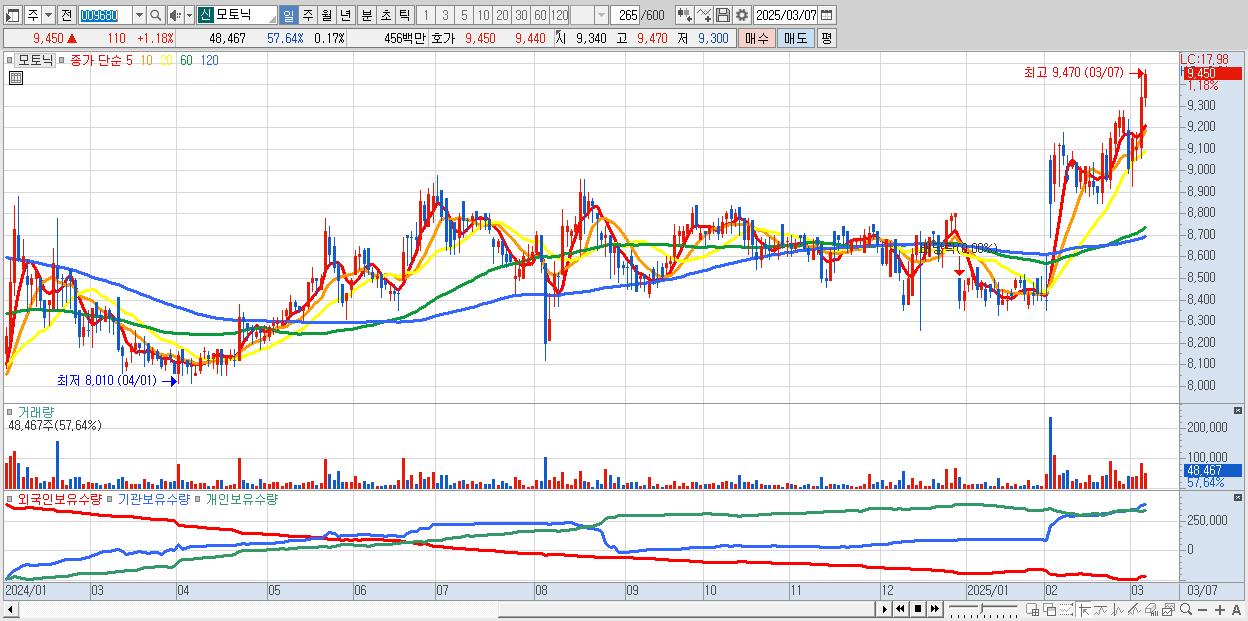Select interval 10 button
Viewport: 1248px width, 621px height.
(x=483, y=15)
